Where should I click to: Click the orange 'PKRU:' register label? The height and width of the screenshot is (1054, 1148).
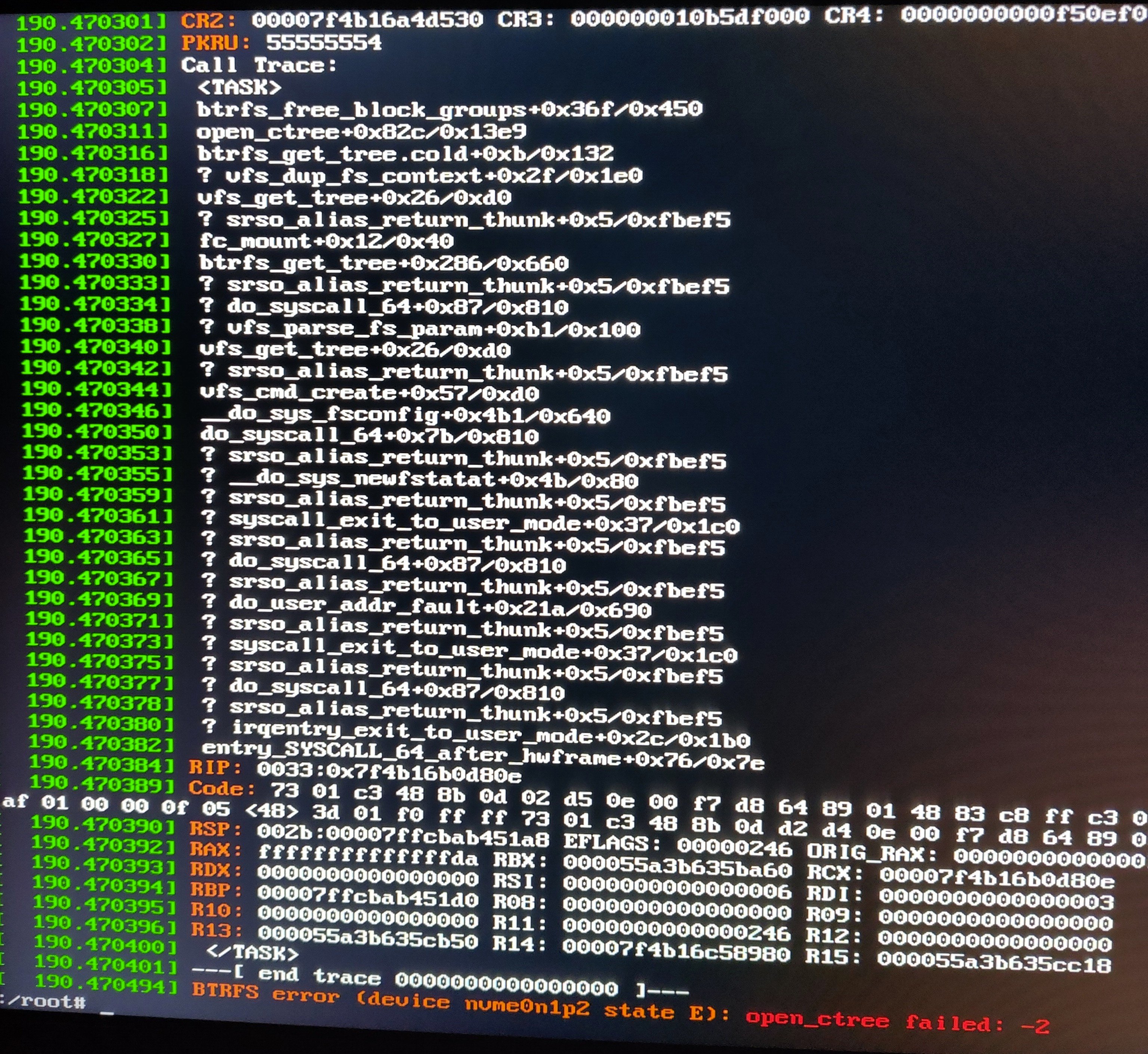216,43
